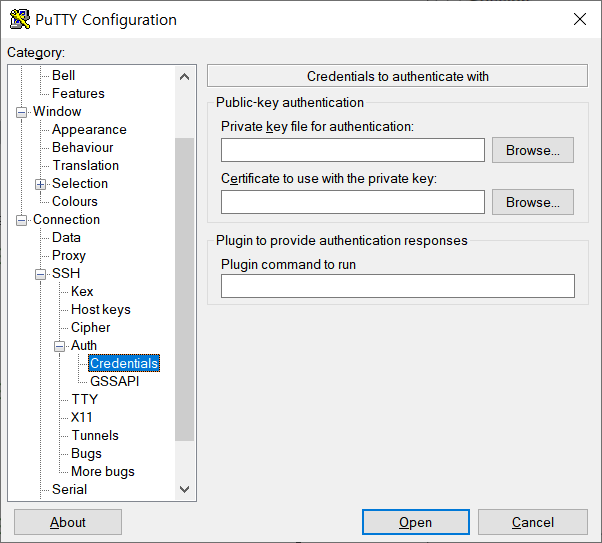The width and height of the screenshot is (602, 543).
Task: Click the category tree scroll up arrow
Action: click(184, 77)
